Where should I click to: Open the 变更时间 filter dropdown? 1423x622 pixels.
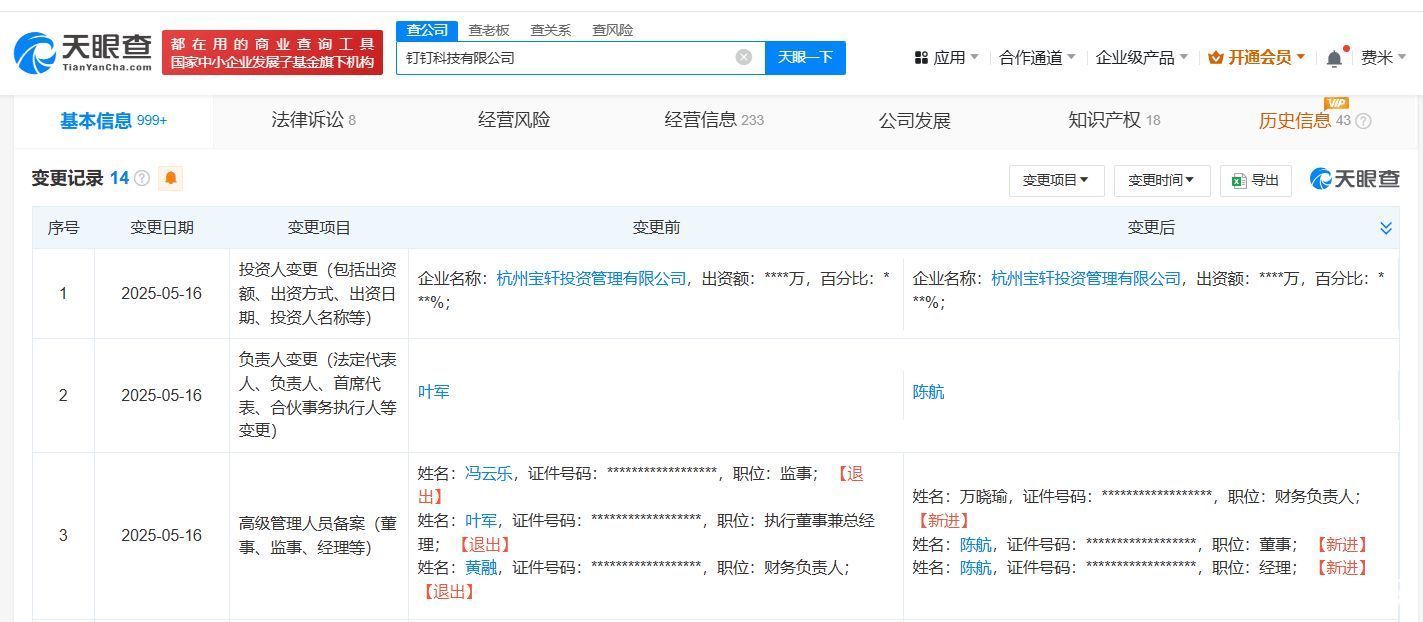pyautogui.click(x=1162, y=180)
